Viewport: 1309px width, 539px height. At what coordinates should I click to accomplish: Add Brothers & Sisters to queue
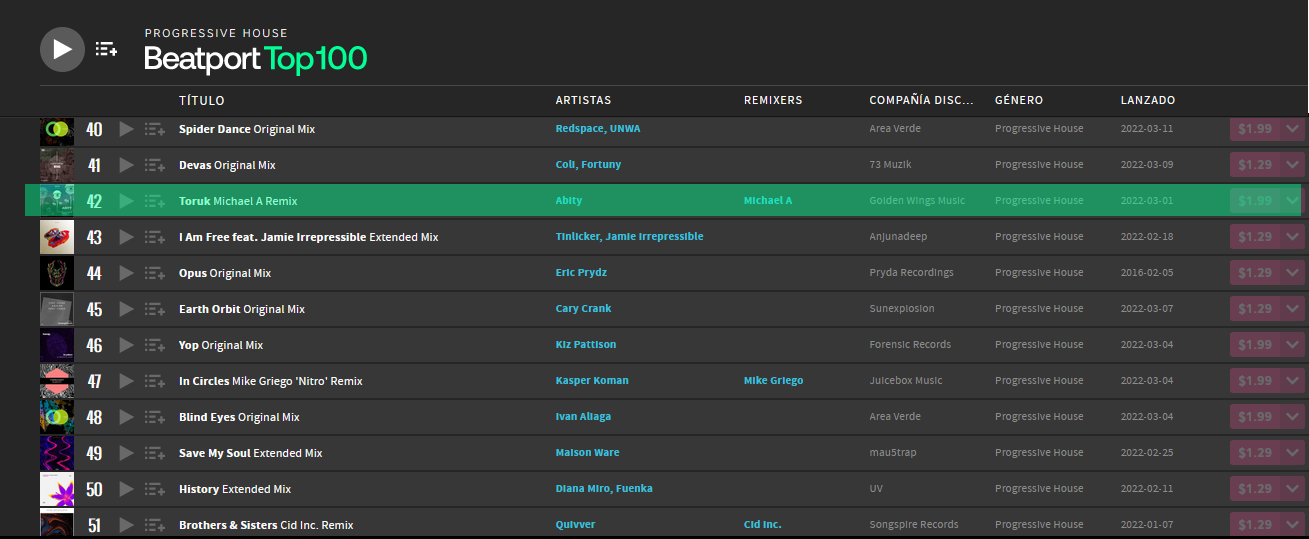(155, 525)
